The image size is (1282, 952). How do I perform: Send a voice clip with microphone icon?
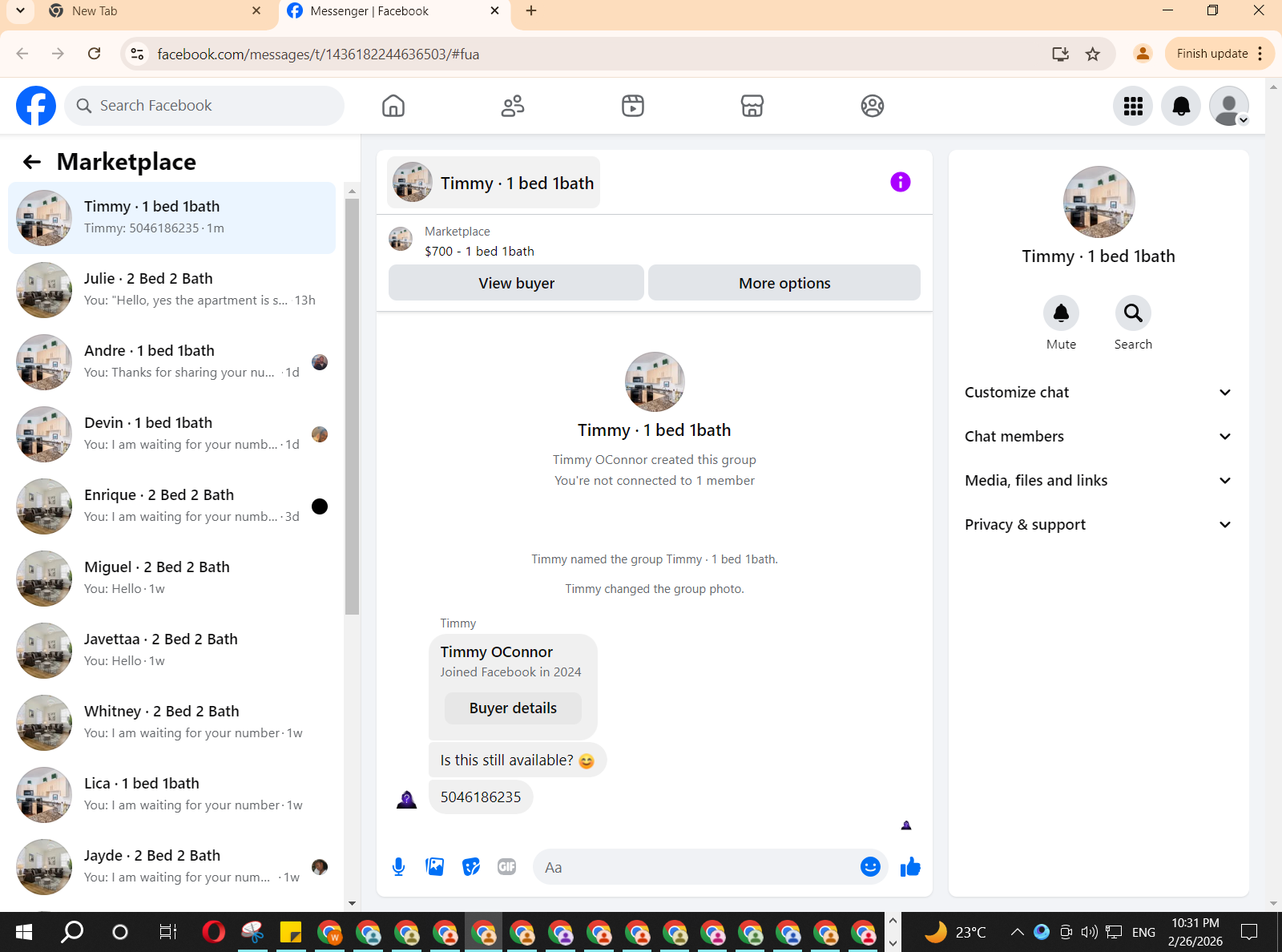pos(398,866)
